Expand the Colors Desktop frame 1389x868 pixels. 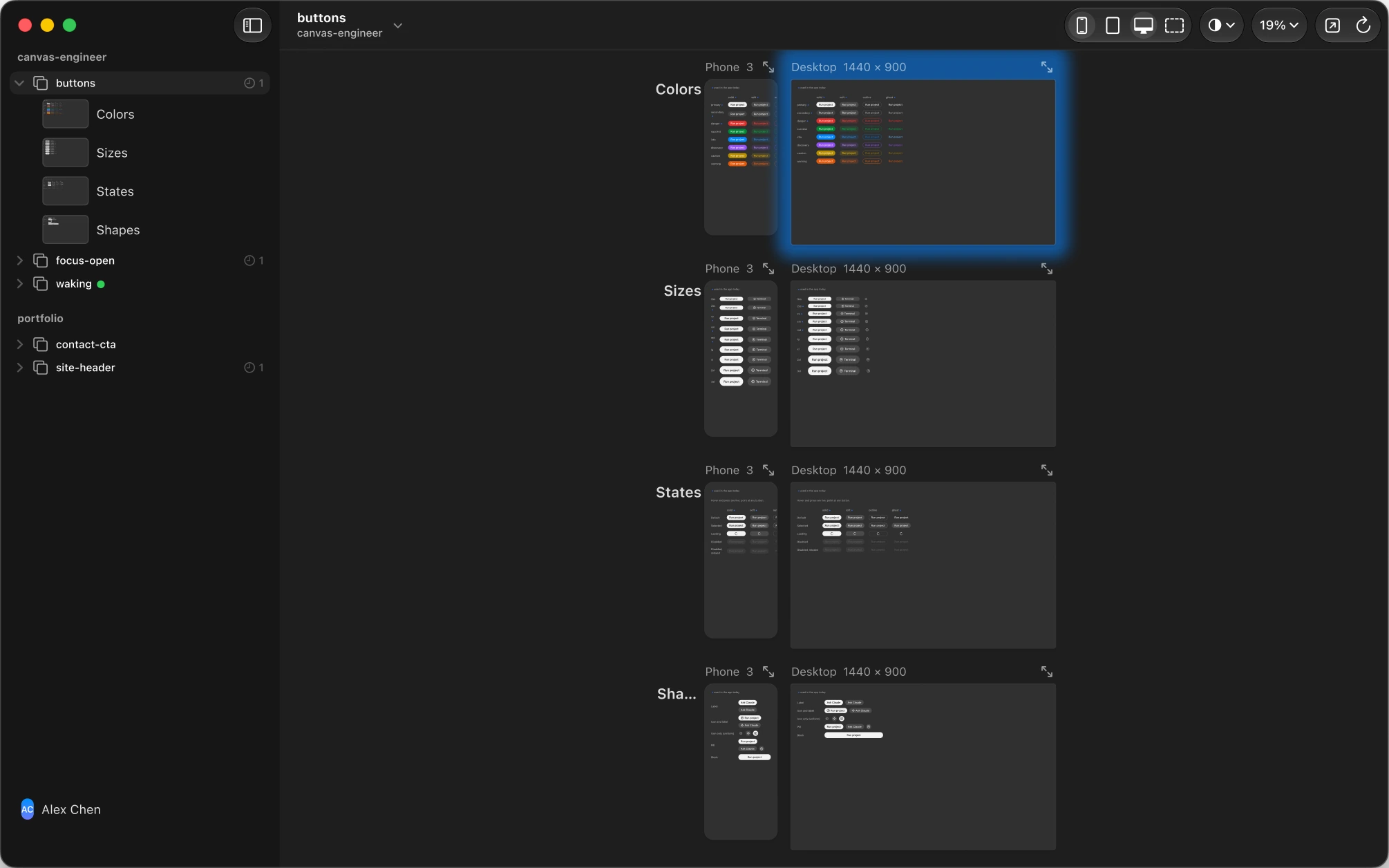pyautogui.click(x=1047, y=67)
